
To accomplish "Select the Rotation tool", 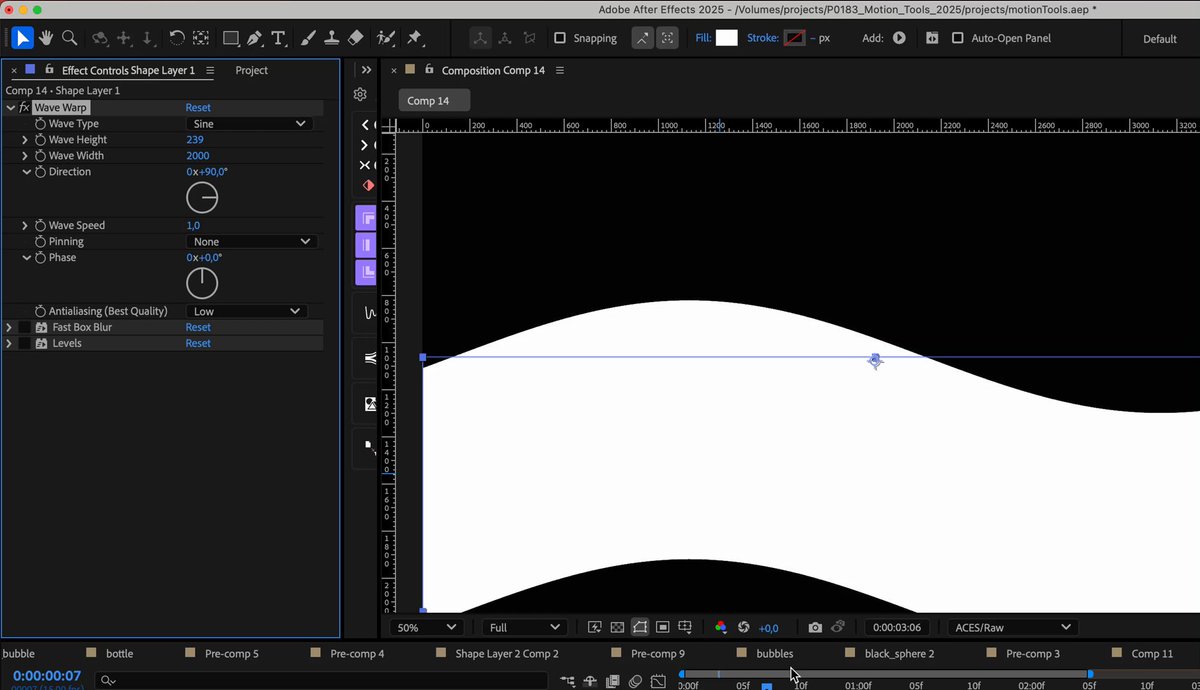I will point(176,38).
